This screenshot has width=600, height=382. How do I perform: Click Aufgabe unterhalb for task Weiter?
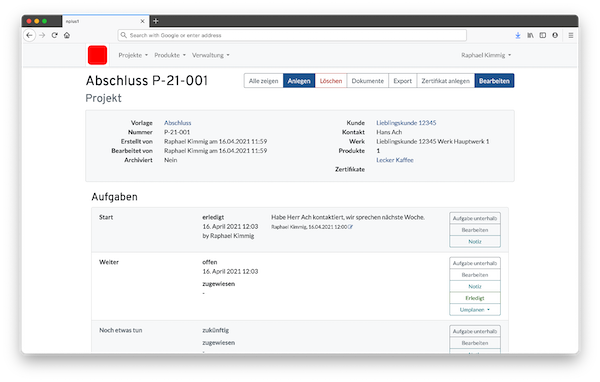coord(475,263)
